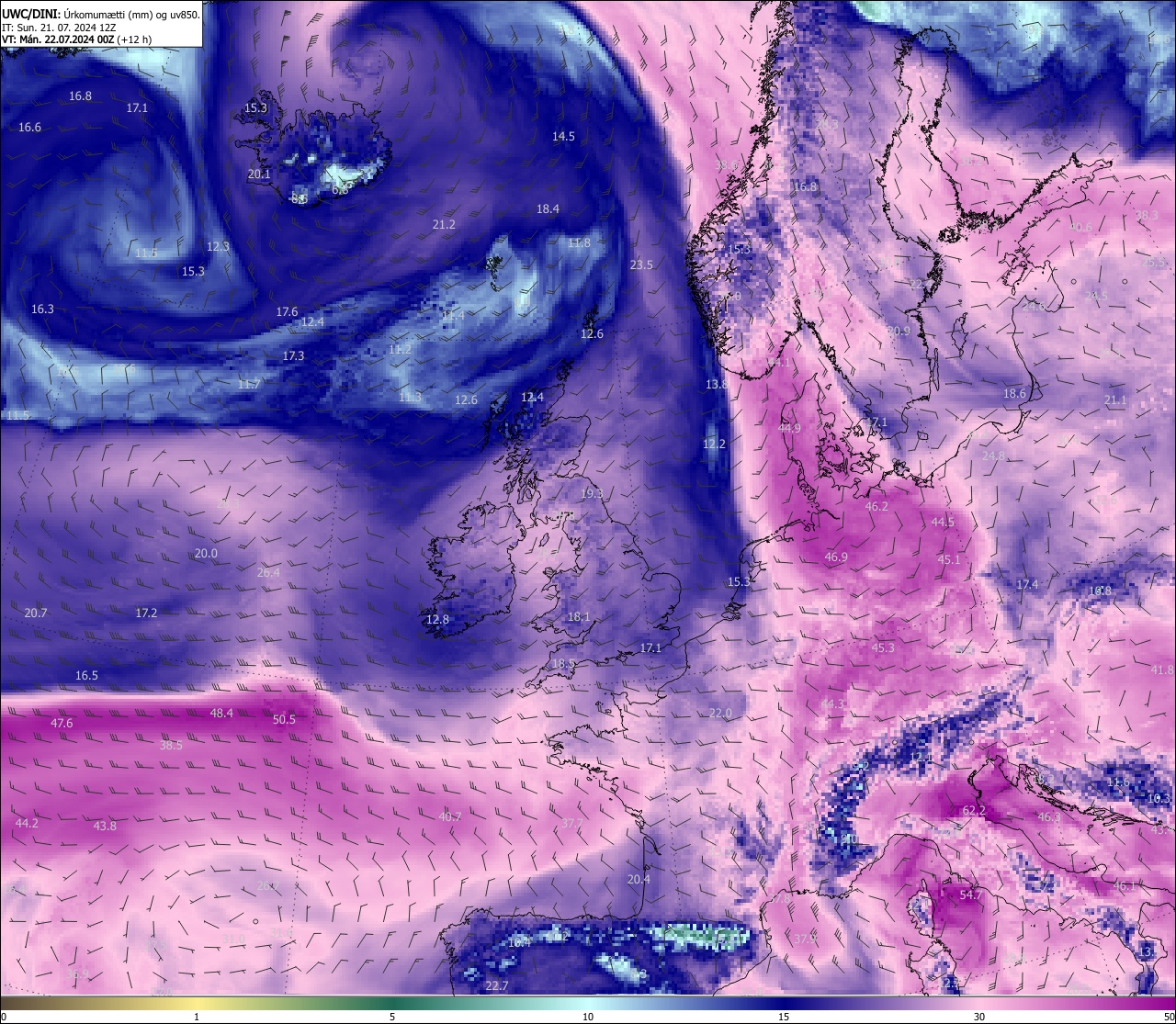This screenshot has height=1024, width=1176.
Task: Select the 18.4 map value
Action: tap(548, 209)
